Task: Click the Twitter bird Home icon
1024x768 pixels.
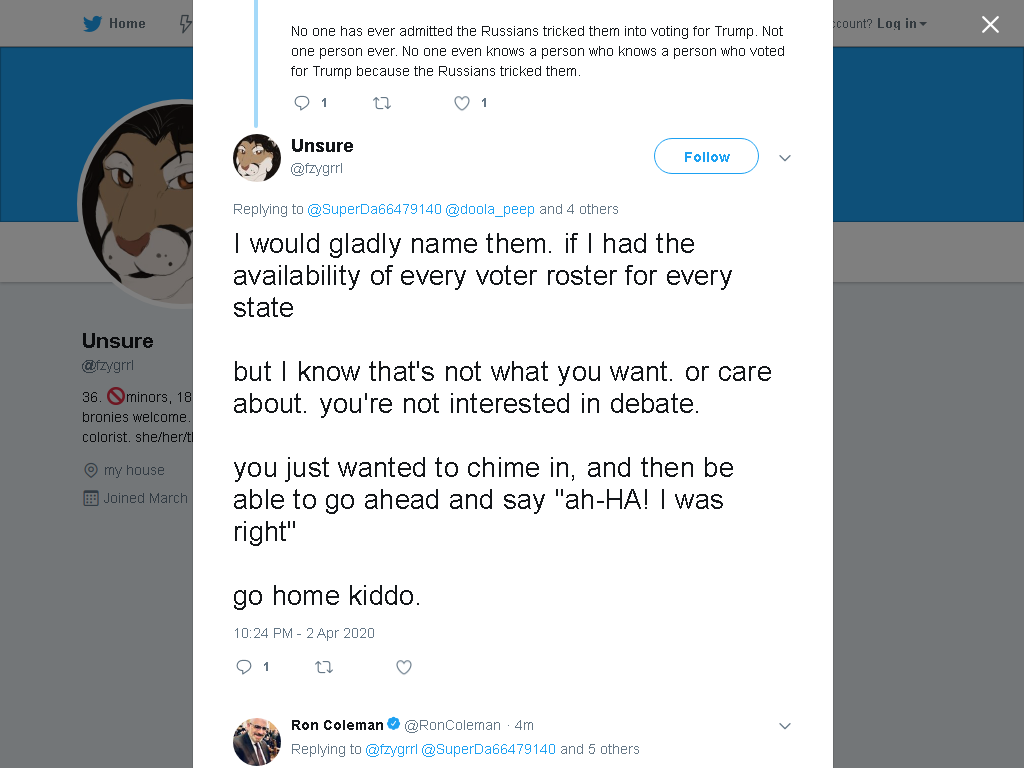Action: [93, 24]
